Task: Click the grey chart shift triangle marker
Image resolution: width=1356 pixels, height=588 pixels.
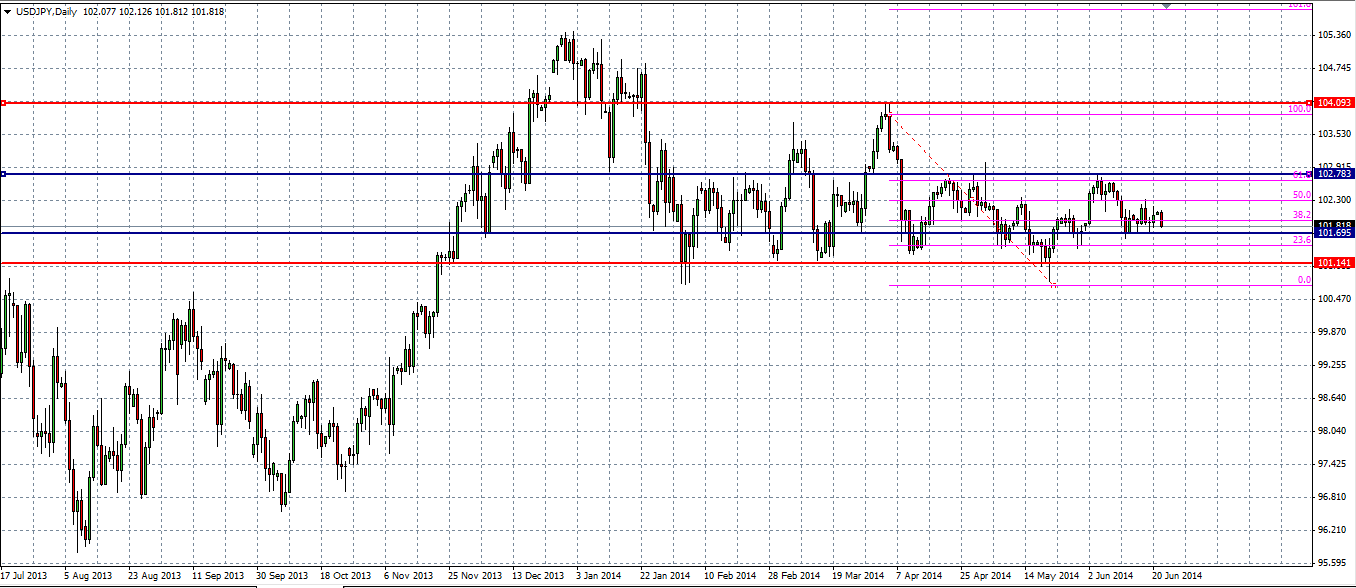Action: (1167, 5)
